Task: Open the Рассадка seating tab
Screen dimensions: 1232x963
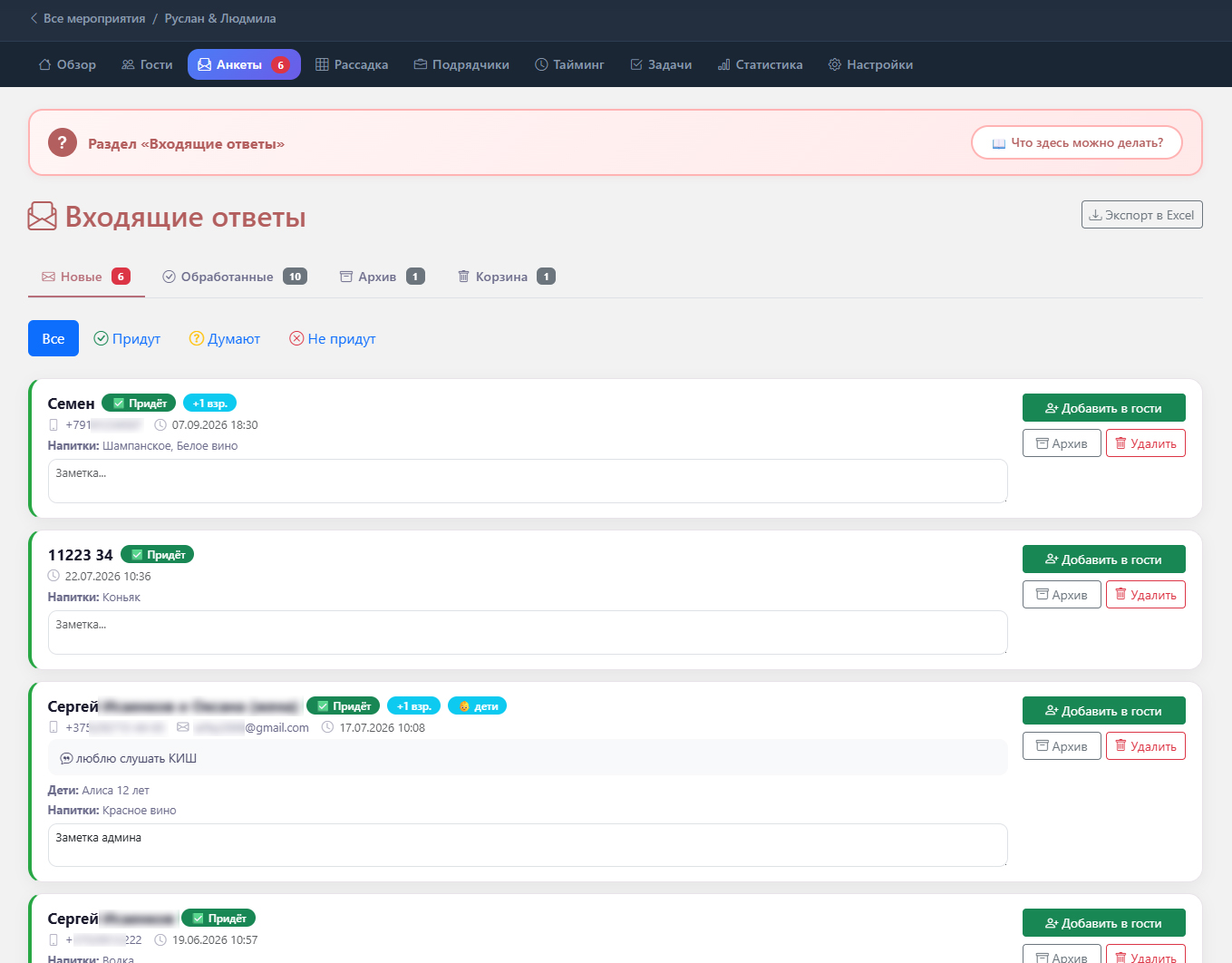Action: click(x=352, y=64)
